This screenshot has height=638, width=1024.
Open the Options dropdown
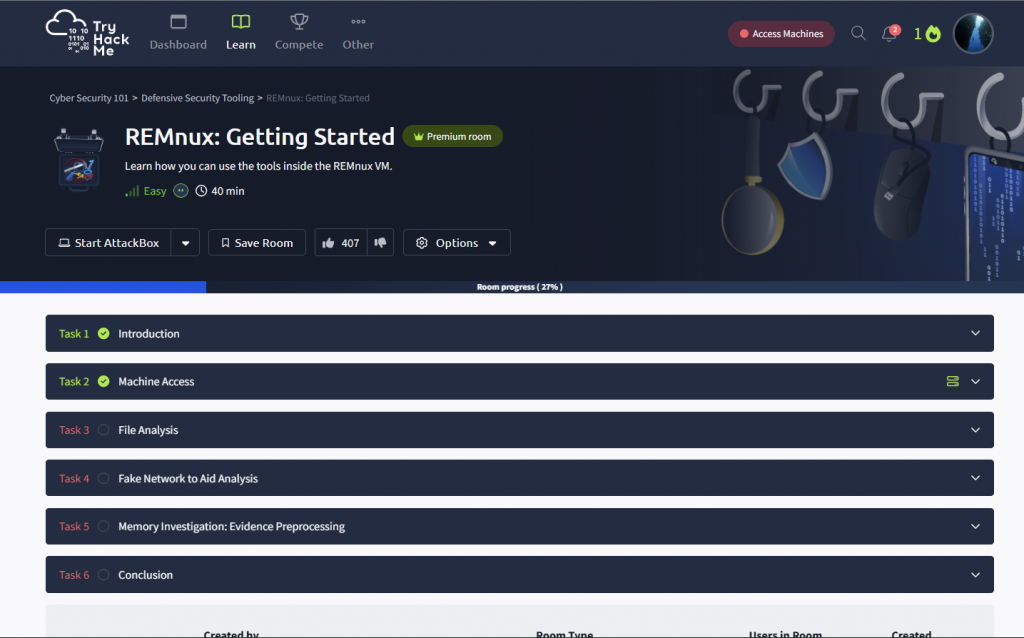[456, 243]
